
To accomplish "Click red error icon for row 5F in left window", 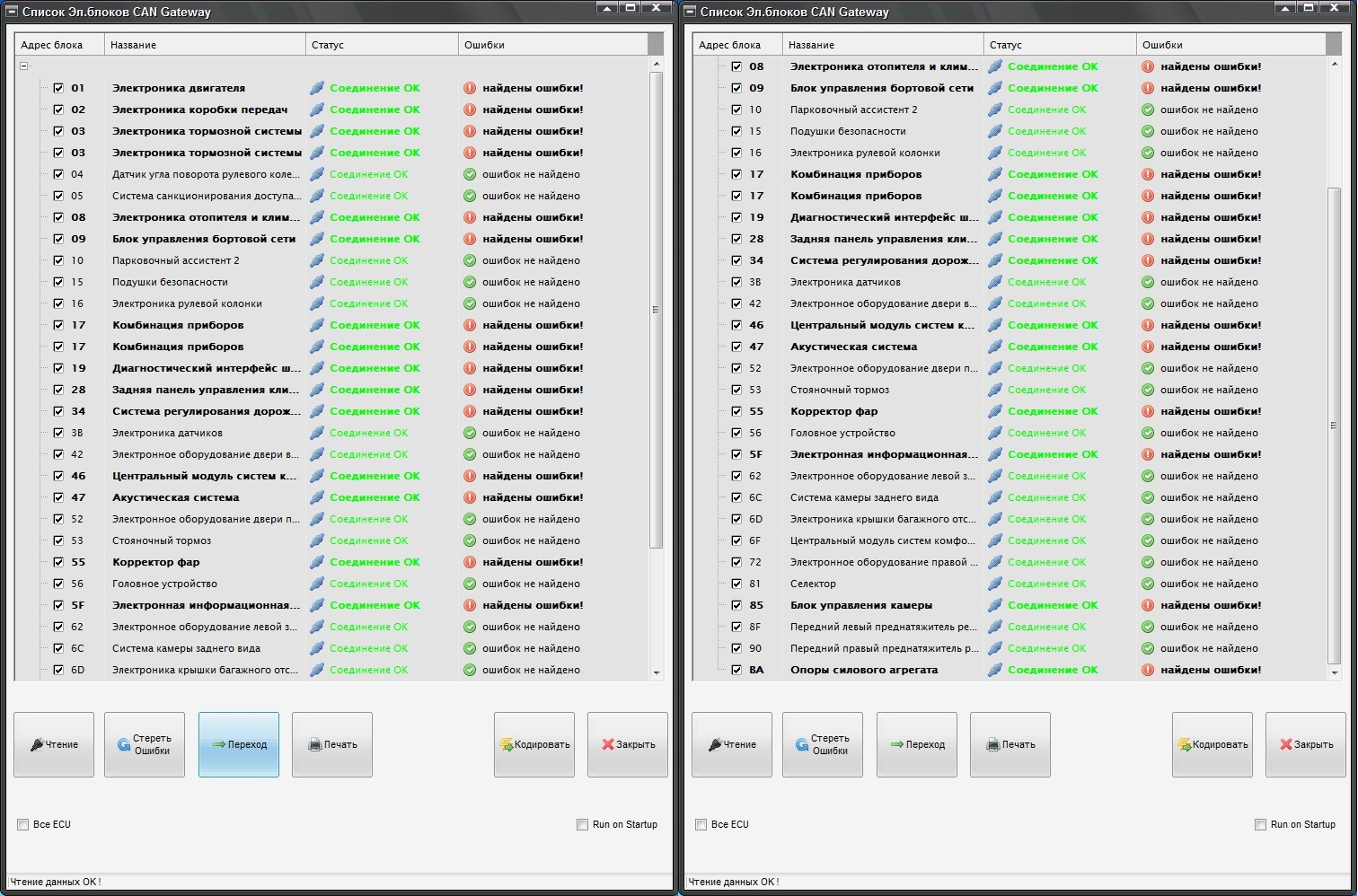I will tap(470, 605).
